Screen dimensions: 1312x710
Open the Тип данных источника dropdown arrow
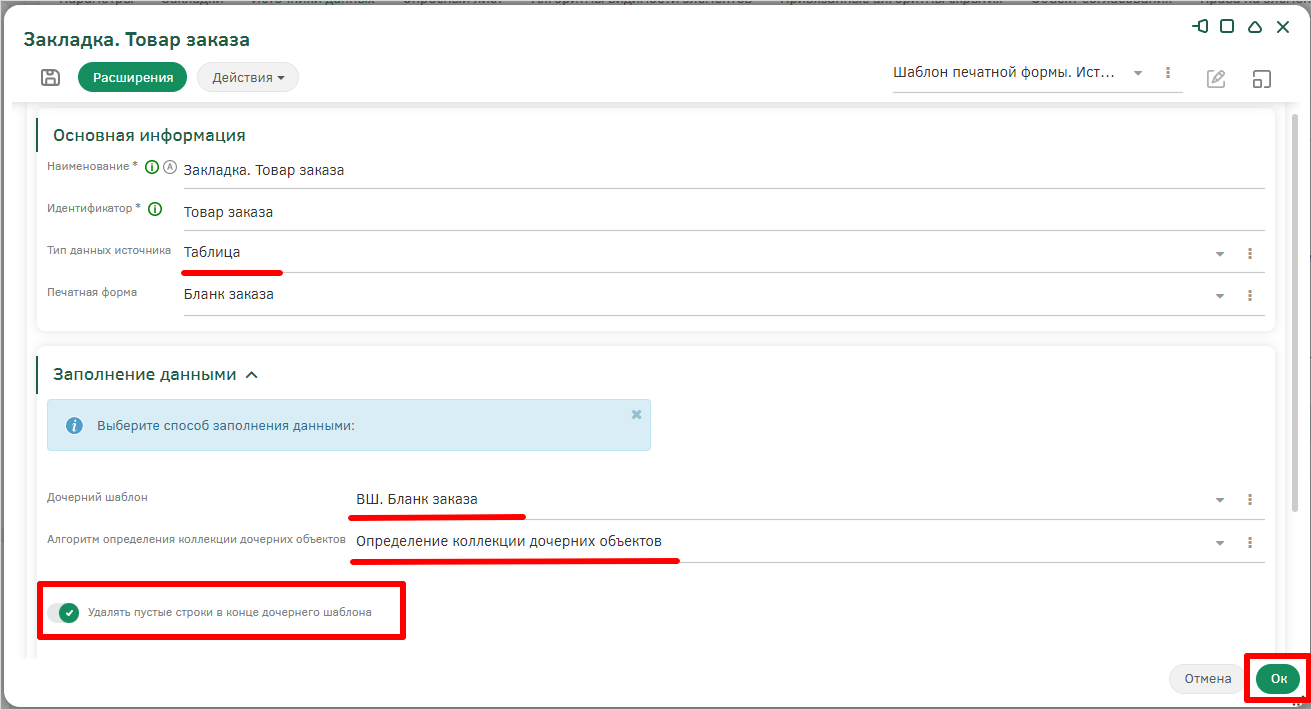coord(1220,254)
